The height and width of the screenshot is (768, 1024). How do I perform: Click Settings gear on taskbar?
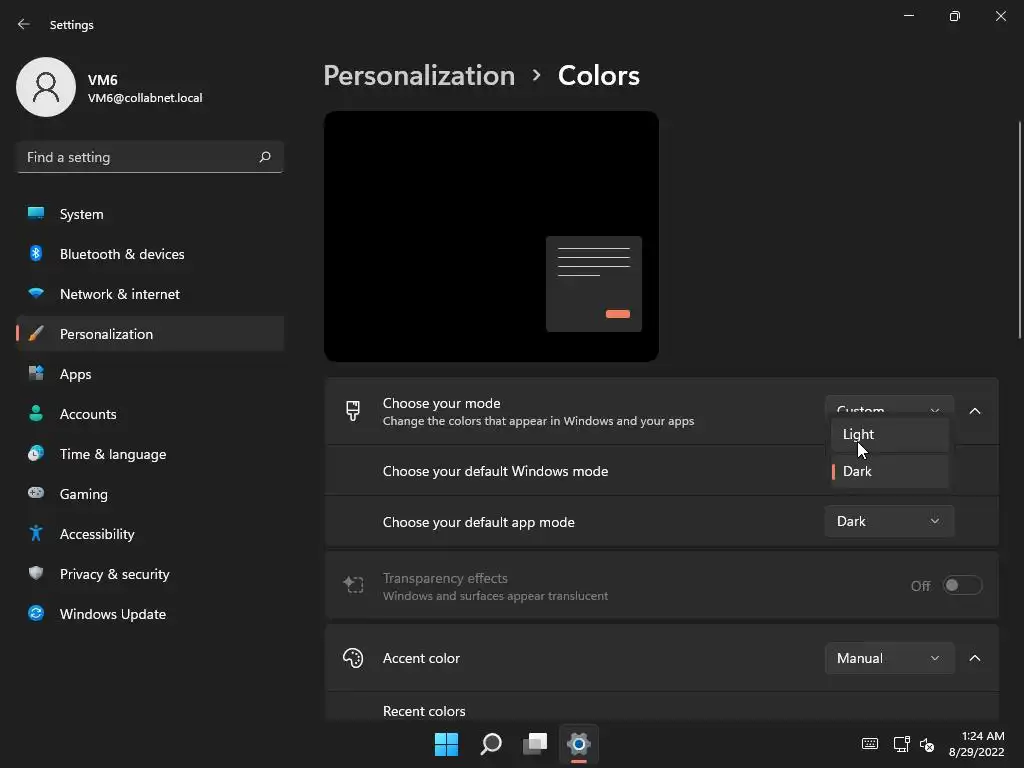[x=579, y=744]
